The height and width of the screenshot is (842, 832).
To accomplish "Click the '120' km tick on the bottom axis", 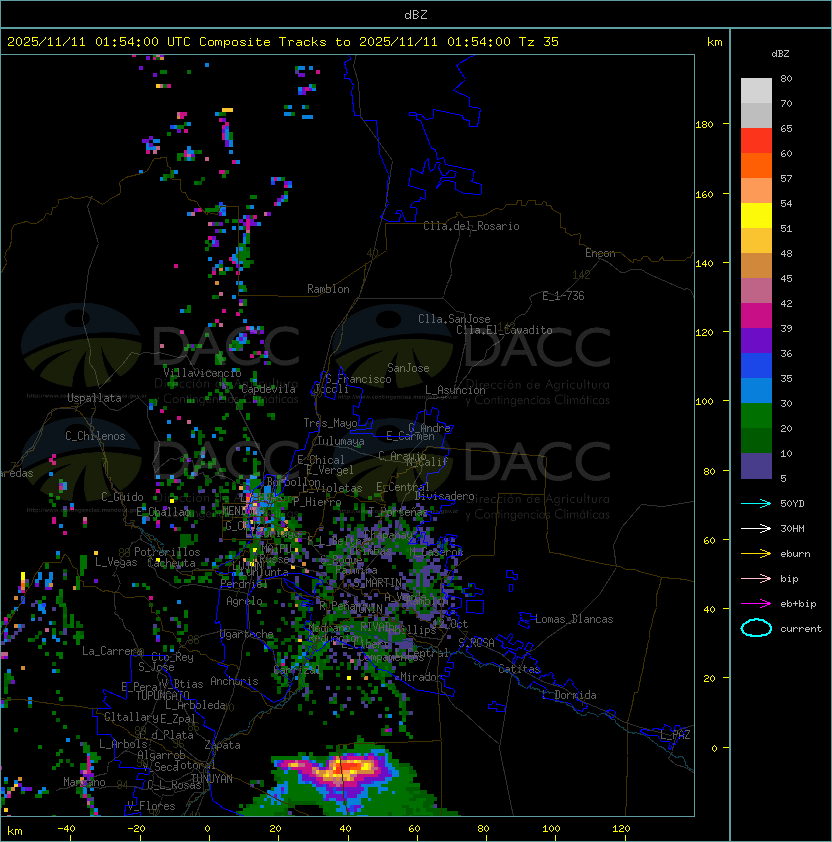I will tap(620, 829).
